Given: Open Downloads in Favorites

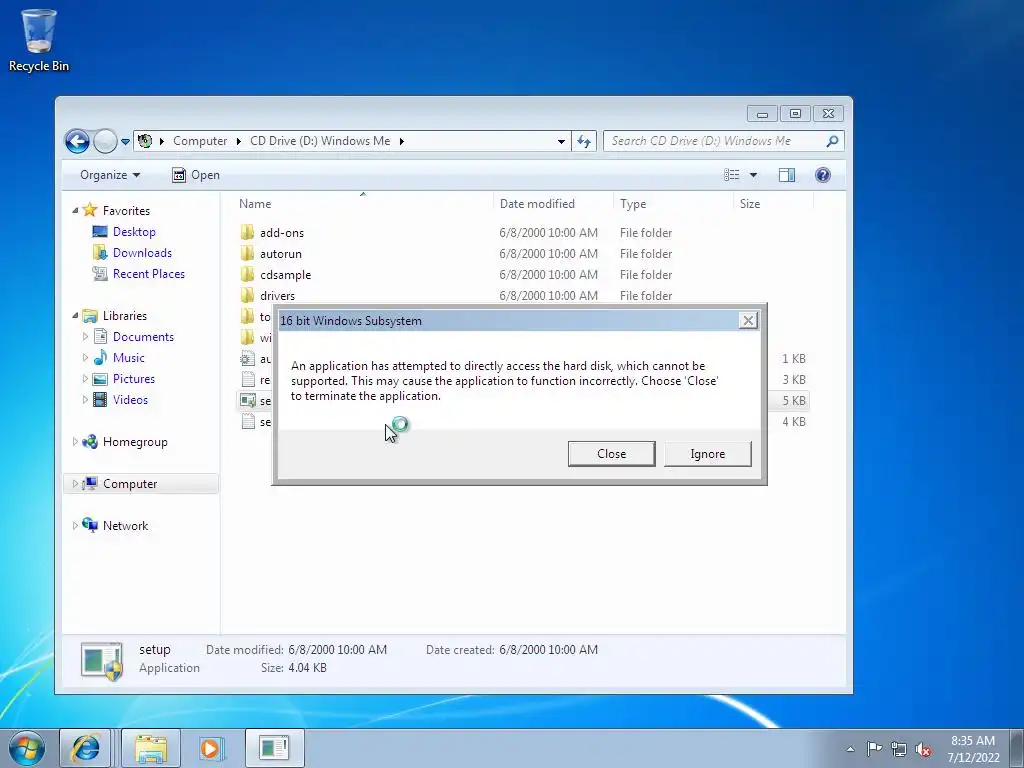Looking at the screenshot, I should tap(142, 253).
